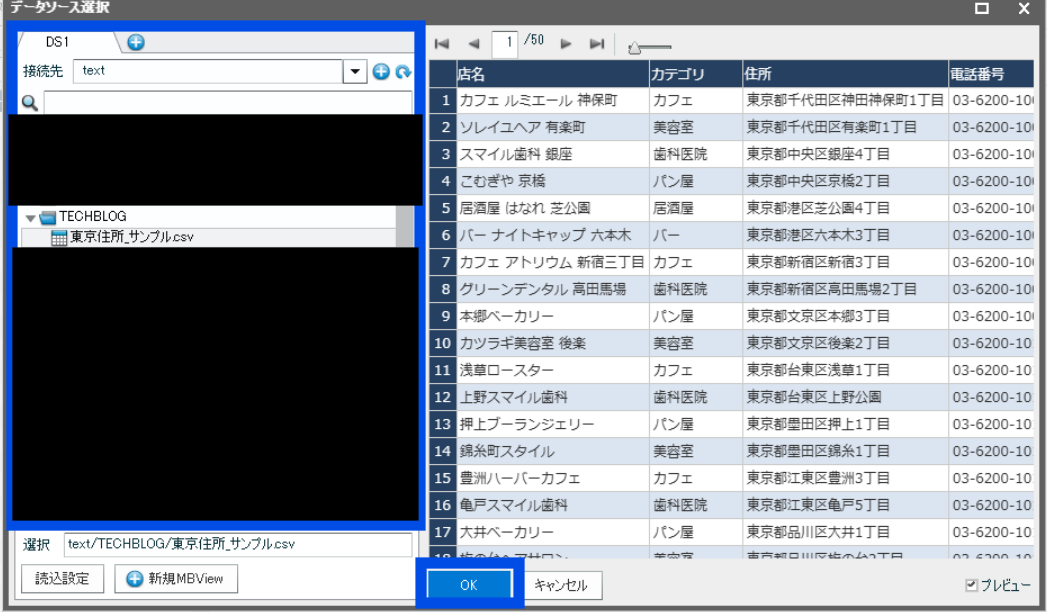Click the 店名 column header
This screenshot has height=612, width=1047.
tap(550, 74)
